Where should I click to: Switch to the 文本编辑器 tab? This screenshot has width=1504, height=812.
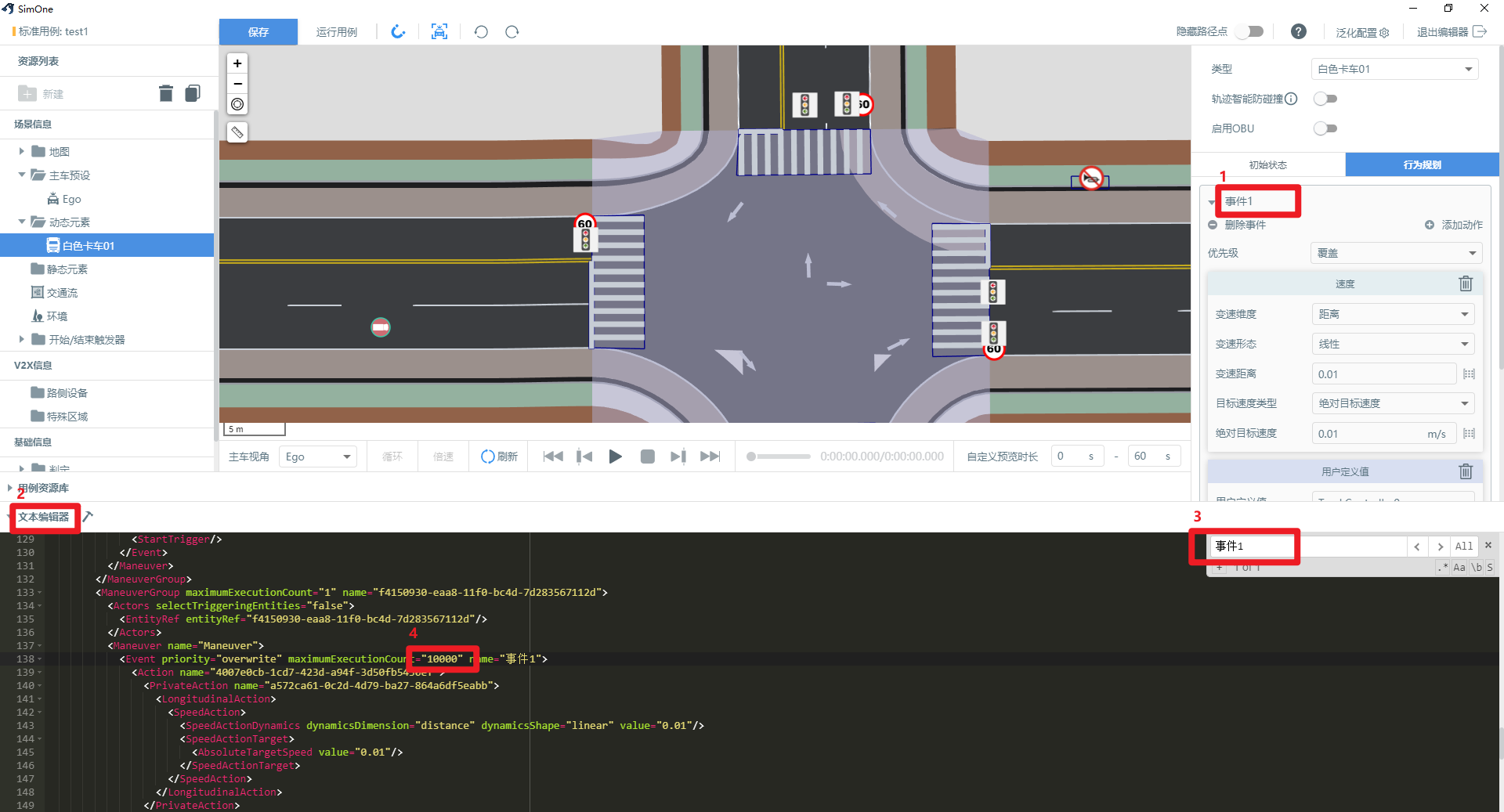44,517
